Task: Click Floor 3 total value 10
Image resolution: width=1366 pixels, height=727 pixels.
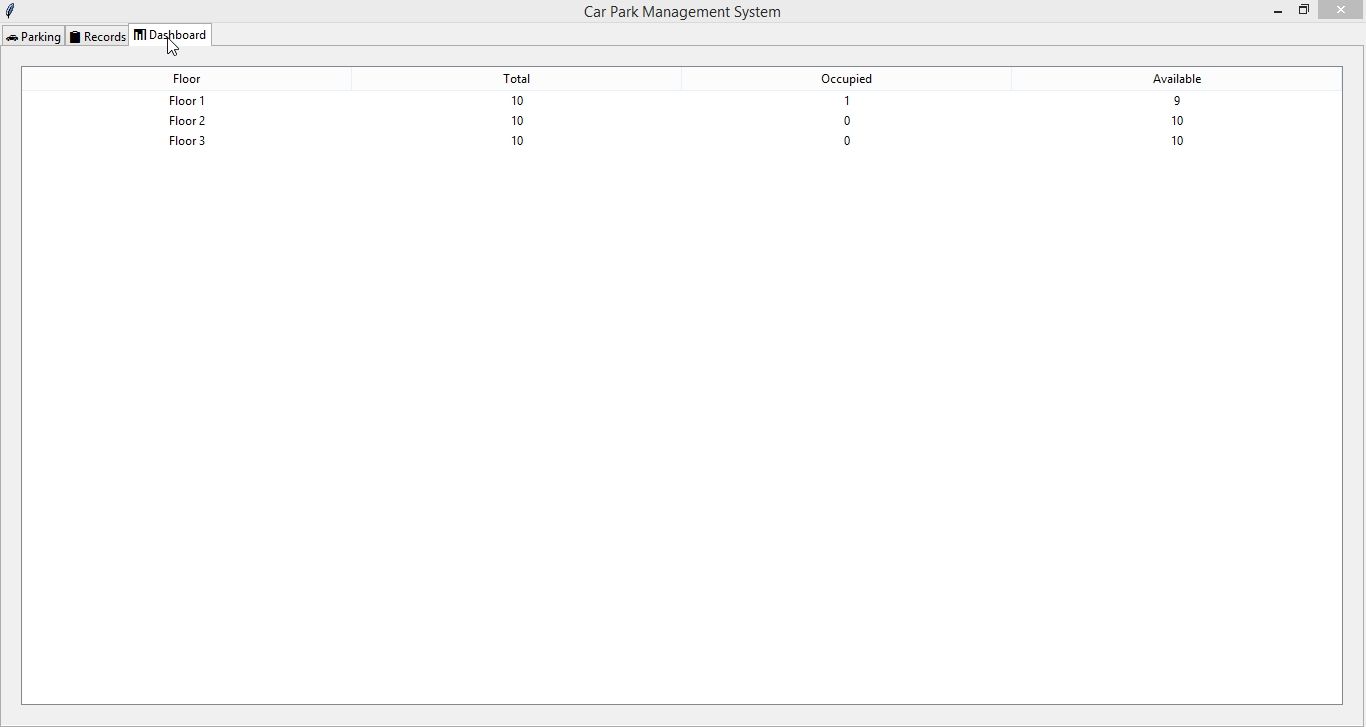Action: 517,141
